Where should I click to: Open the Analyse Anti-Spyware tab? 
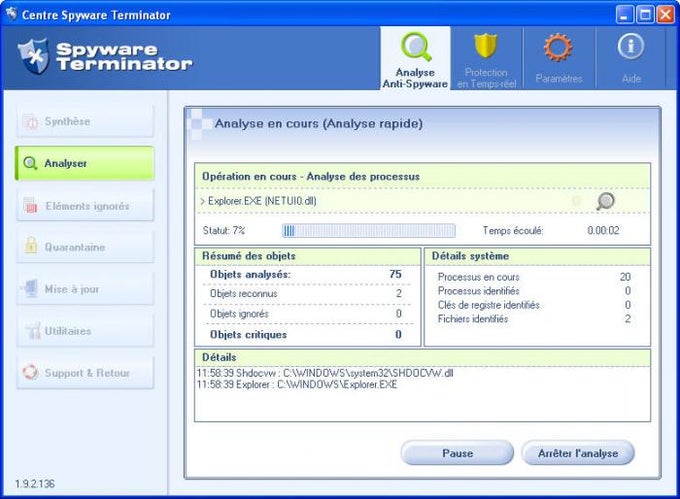pyautogui.click(x=415, y=58)
